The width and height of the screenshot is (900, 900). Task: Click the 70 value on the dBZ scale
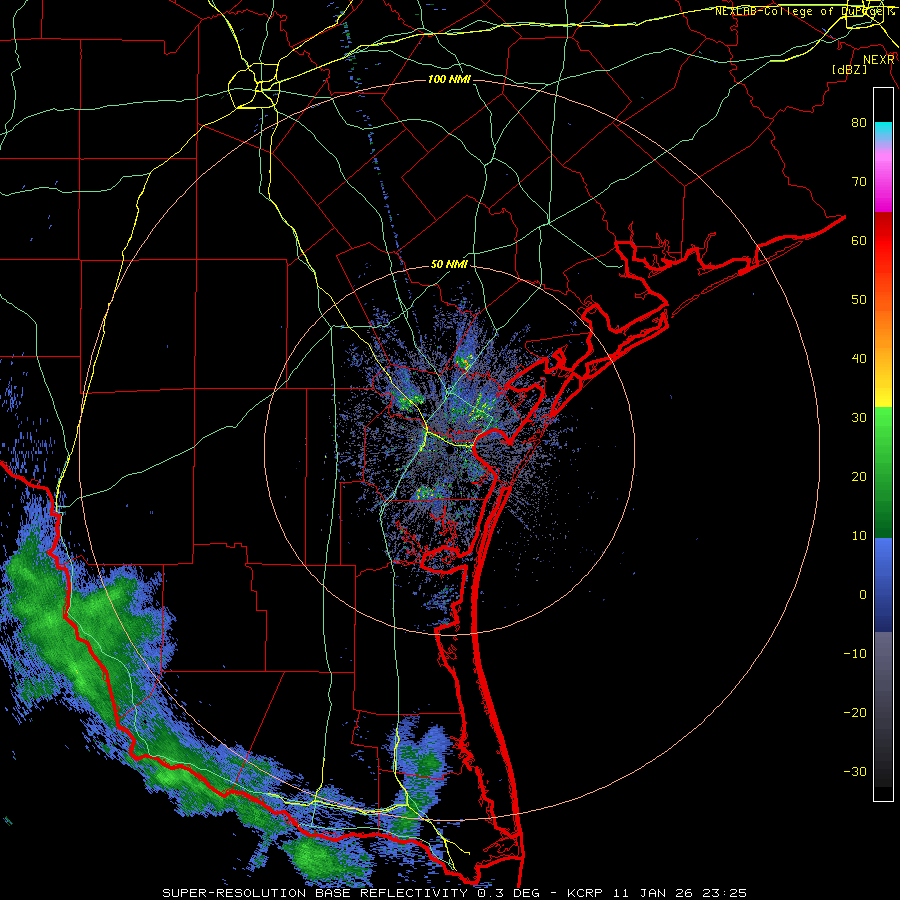click(x=859, y=181)
